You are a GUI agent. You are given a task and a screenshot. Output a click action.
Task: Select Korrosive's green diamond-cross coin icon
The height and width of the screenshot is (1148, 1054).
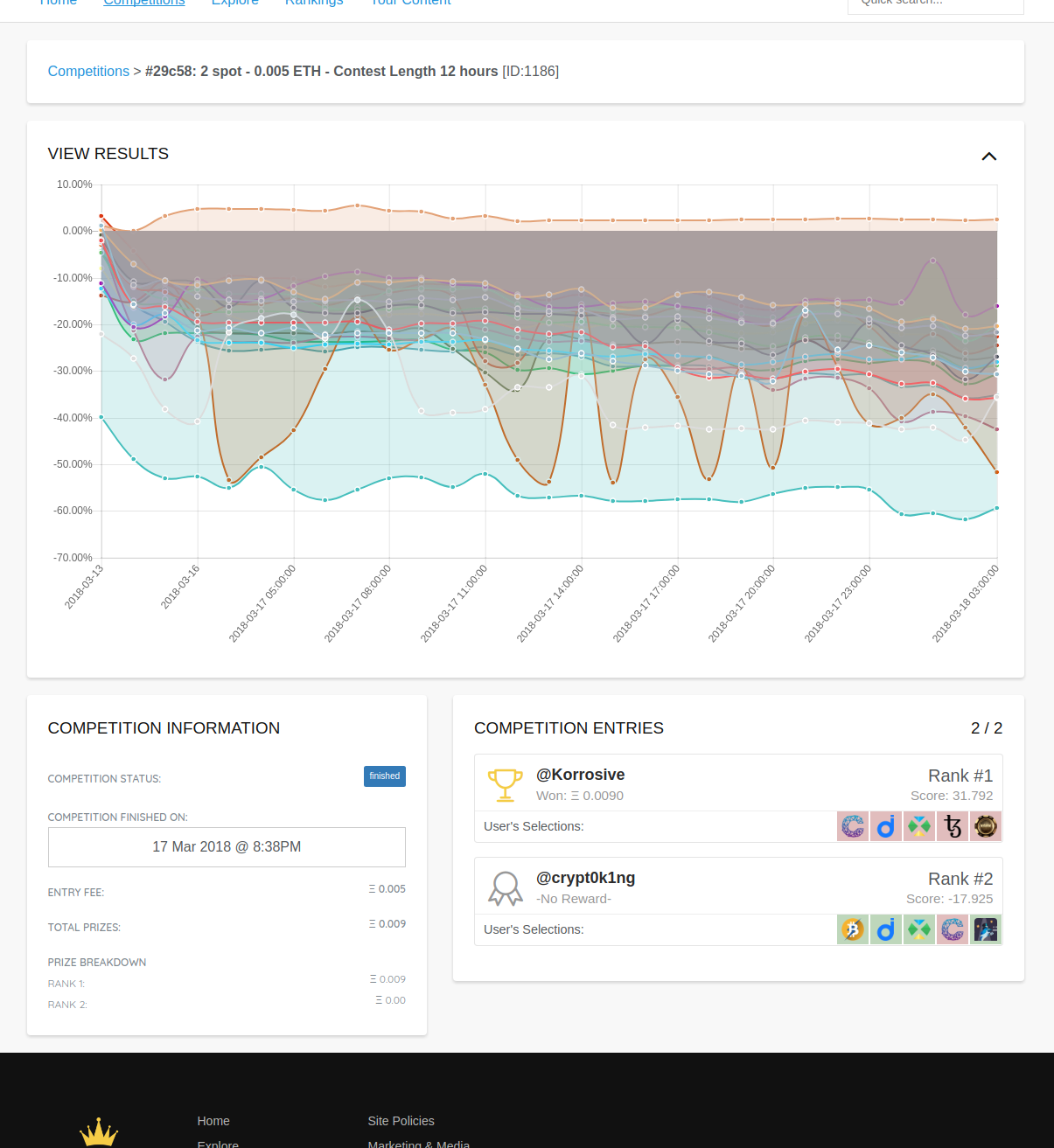click(x=919, y=826)
